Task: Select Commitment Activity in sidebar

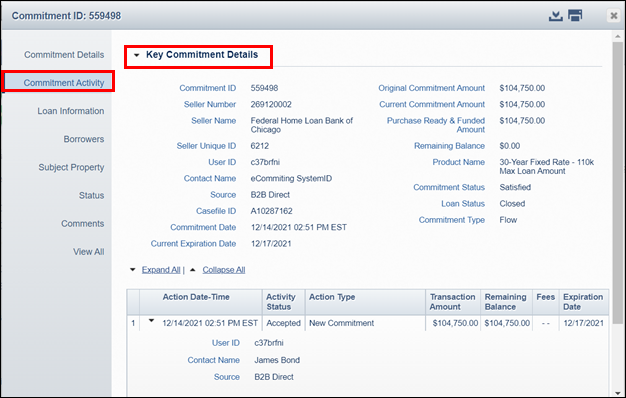Action: (58, 82)
